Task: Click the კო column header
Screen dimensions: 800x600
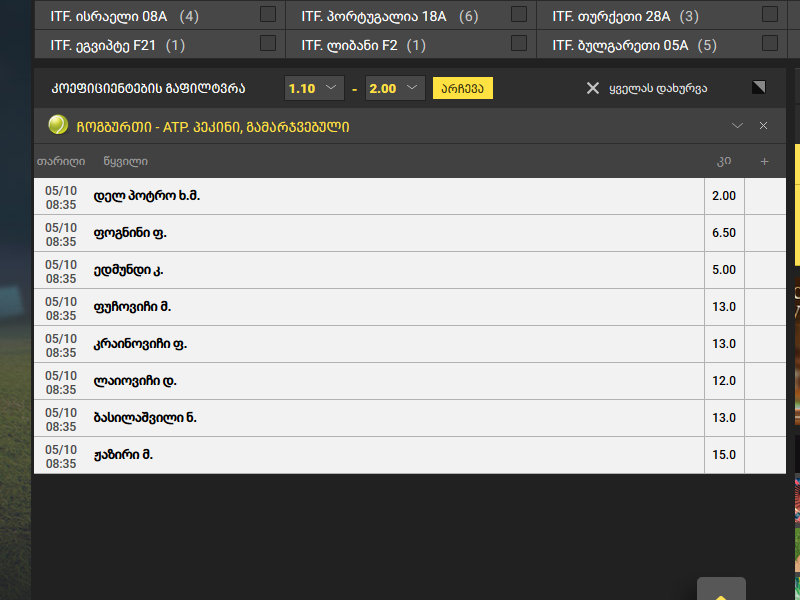Action: [x=724, y=161]
